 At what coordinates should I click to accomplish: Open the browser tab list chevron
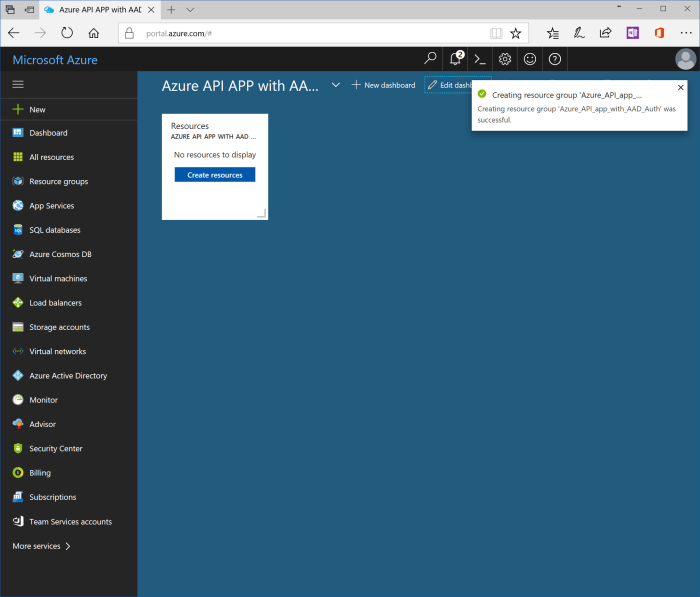click(x=190, y=10)
